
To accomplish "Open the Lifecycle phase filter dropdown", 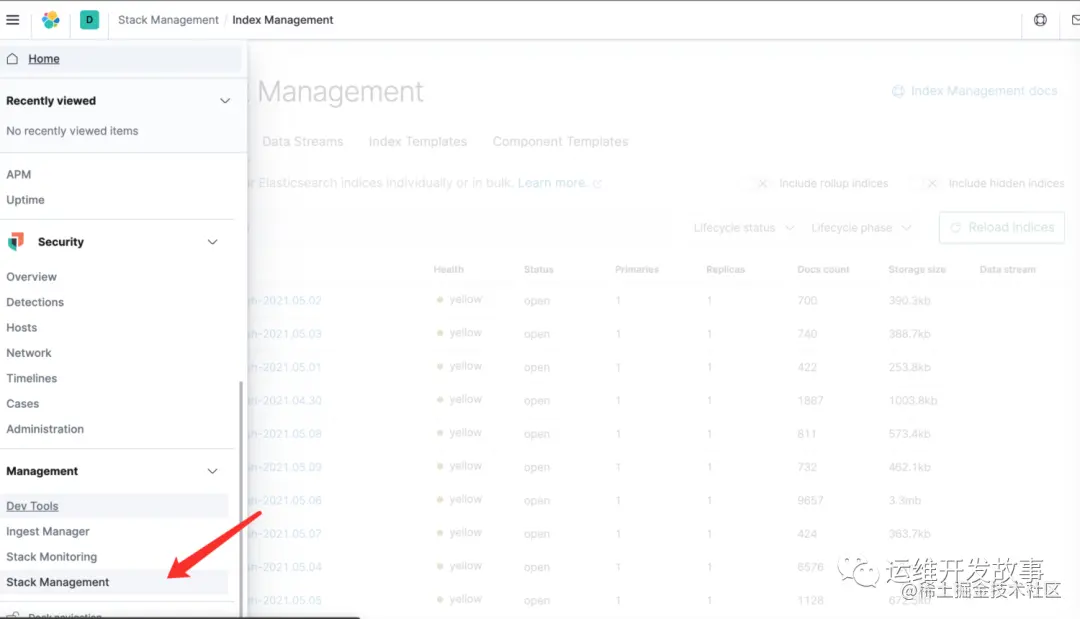I will click(x=861, y=228).
